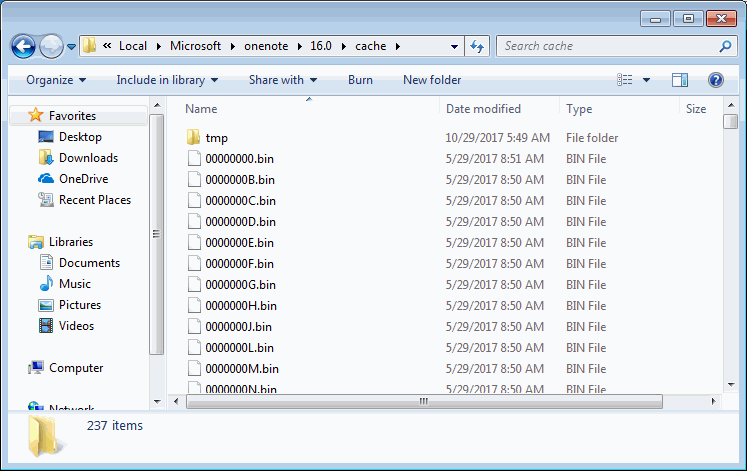Screen dimensions: 747x471
Task: Open the Help question mark icon
Action: 716,80
